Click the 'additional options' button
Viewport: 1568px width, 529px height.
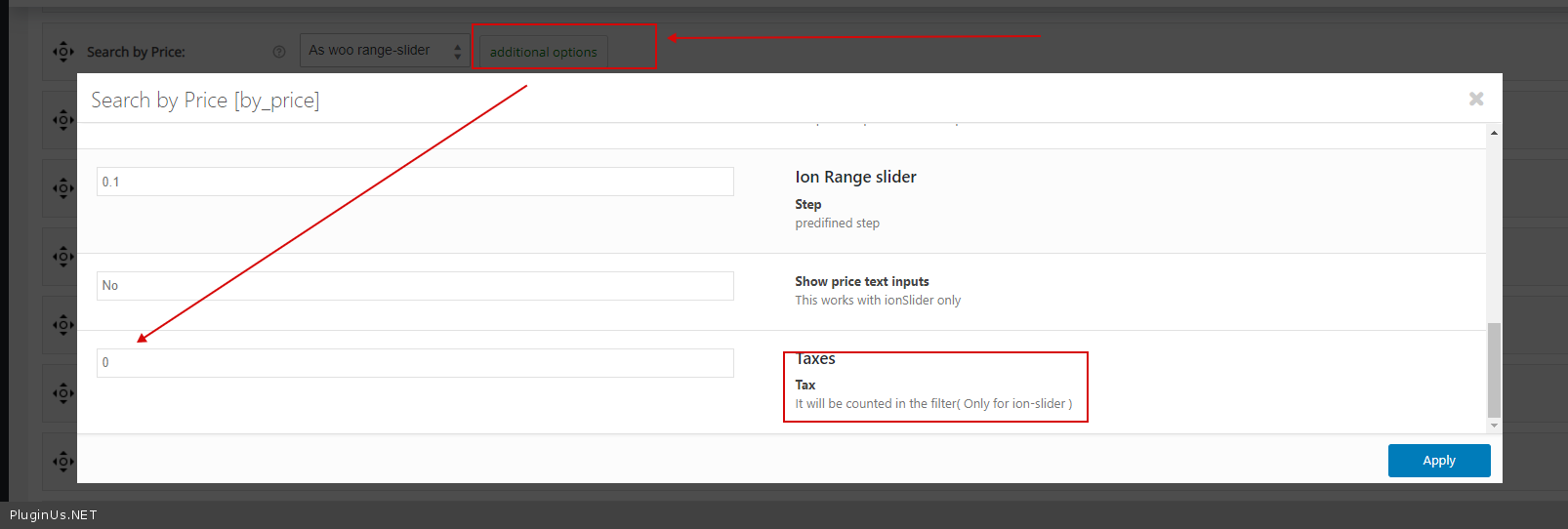click(543, 53)
